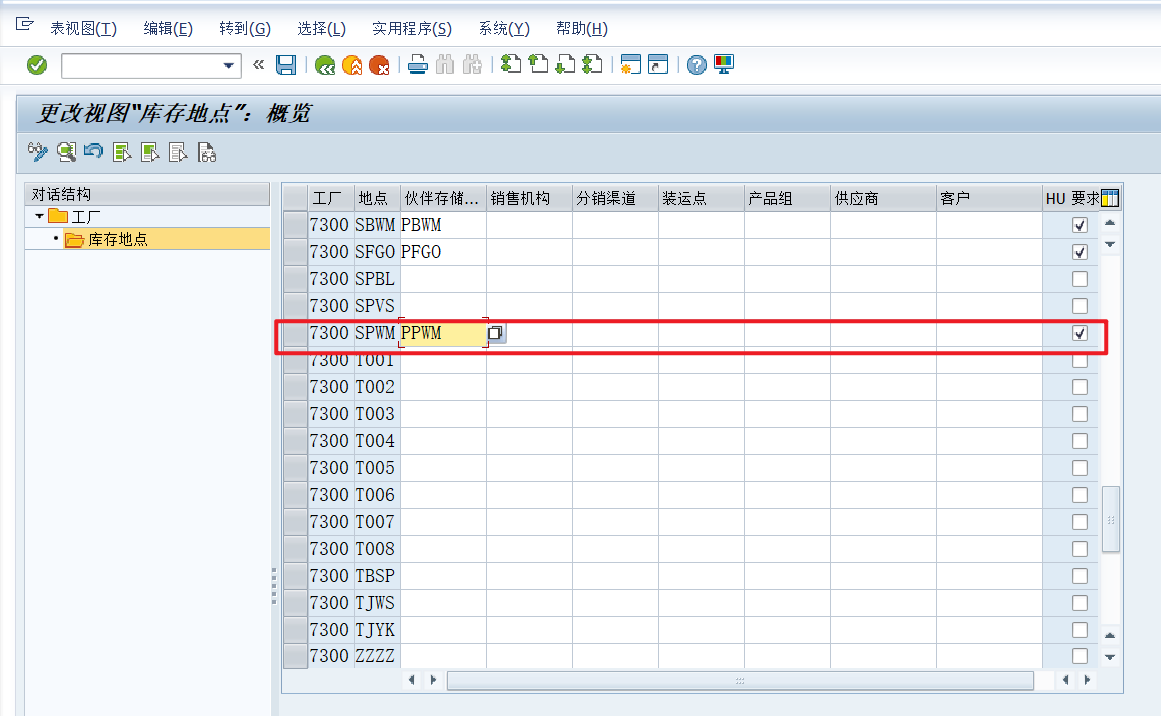Image resolution: width=1161 pixels, height=716 pixels.
Task: Click the horizontal scrollbar thumb below table
Action: tap(740, 680)
